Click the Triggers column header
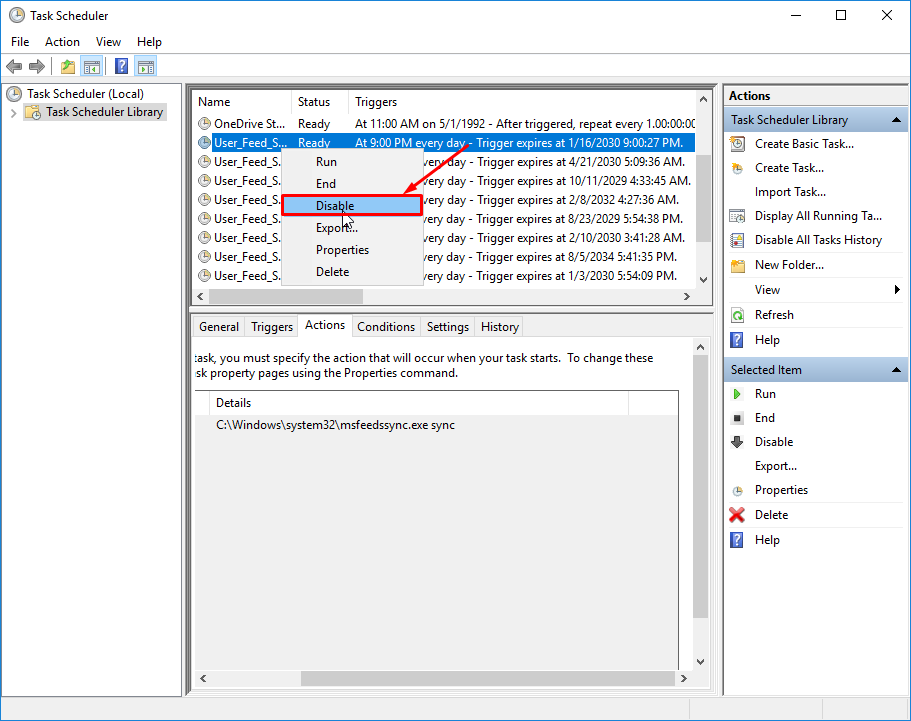 coord(521,102)
